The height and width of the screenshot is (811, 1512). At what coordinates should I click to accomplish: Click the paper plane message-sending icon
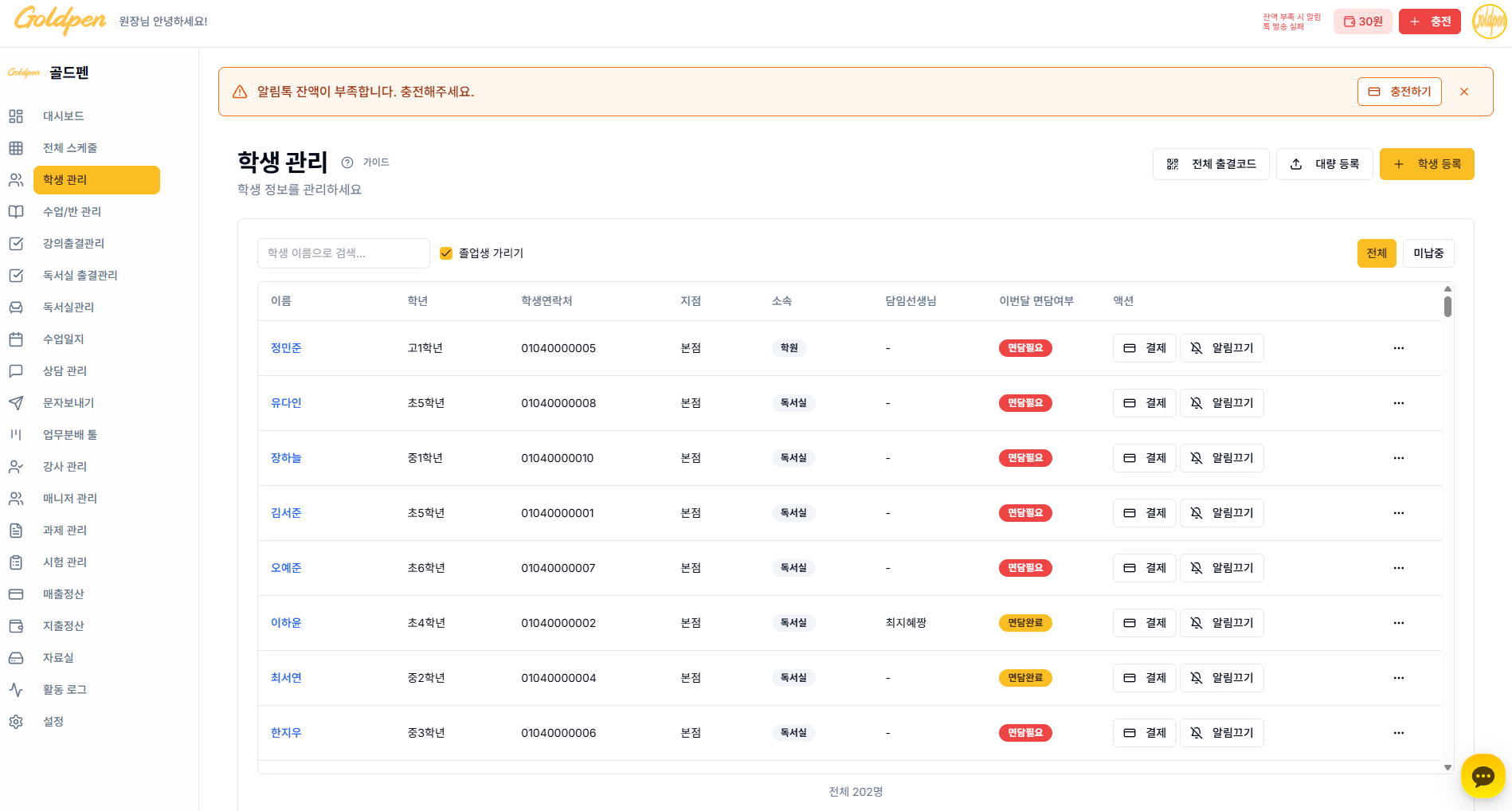coord(16,403)
